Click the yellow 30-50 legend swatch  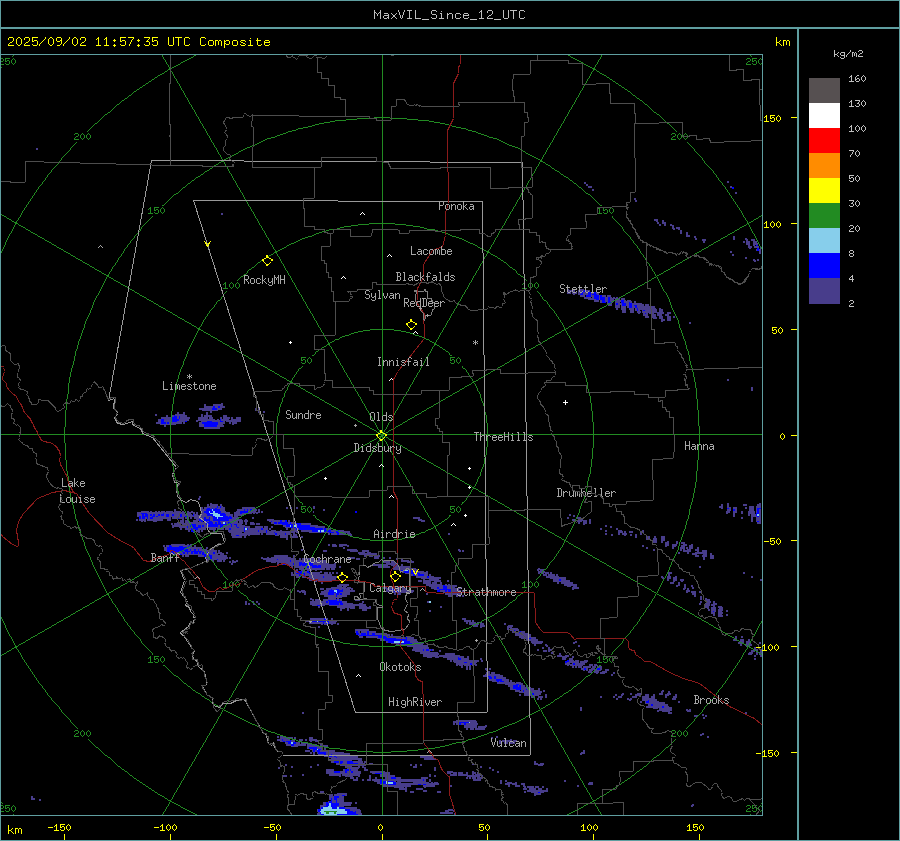824,191
